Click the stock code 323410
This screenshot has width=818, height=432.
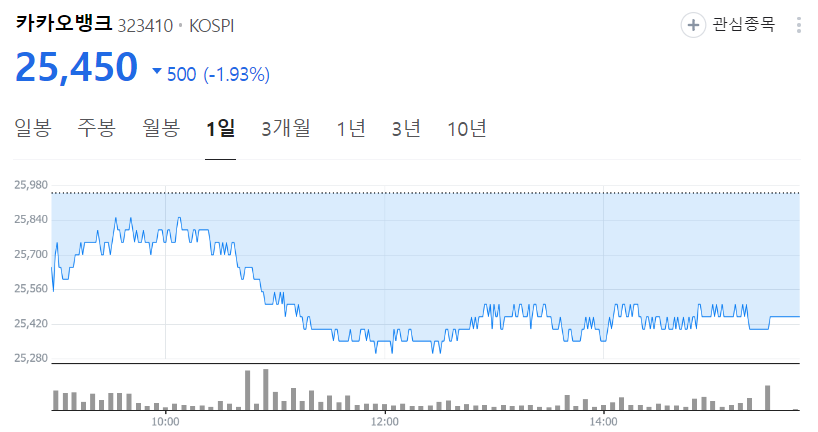click(x=145, y=26)
